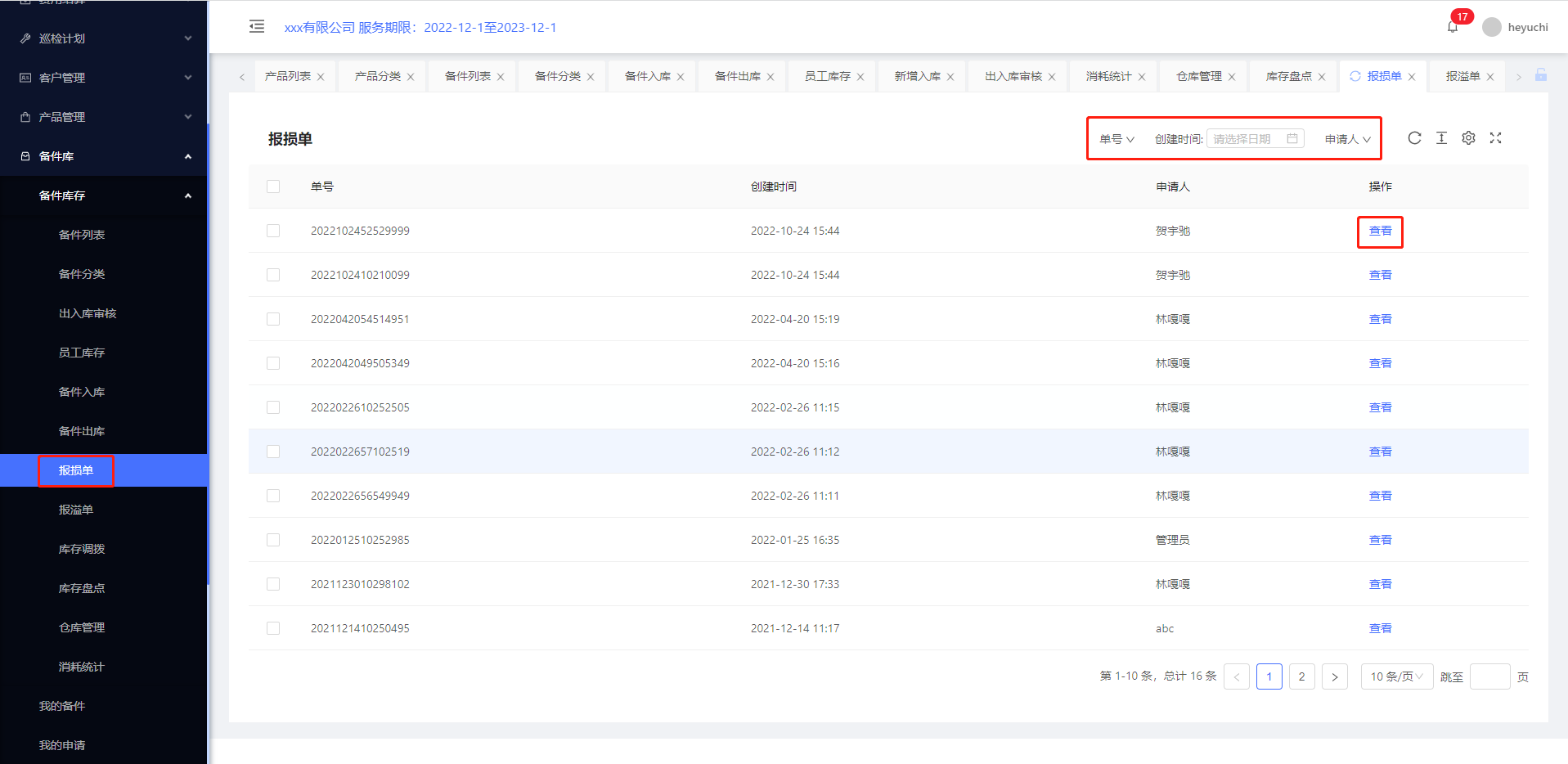This screenshot has width=1568, height=764.
Task: Refresh the 报损单 table with the reload icon
Action: coord(1414,138)
